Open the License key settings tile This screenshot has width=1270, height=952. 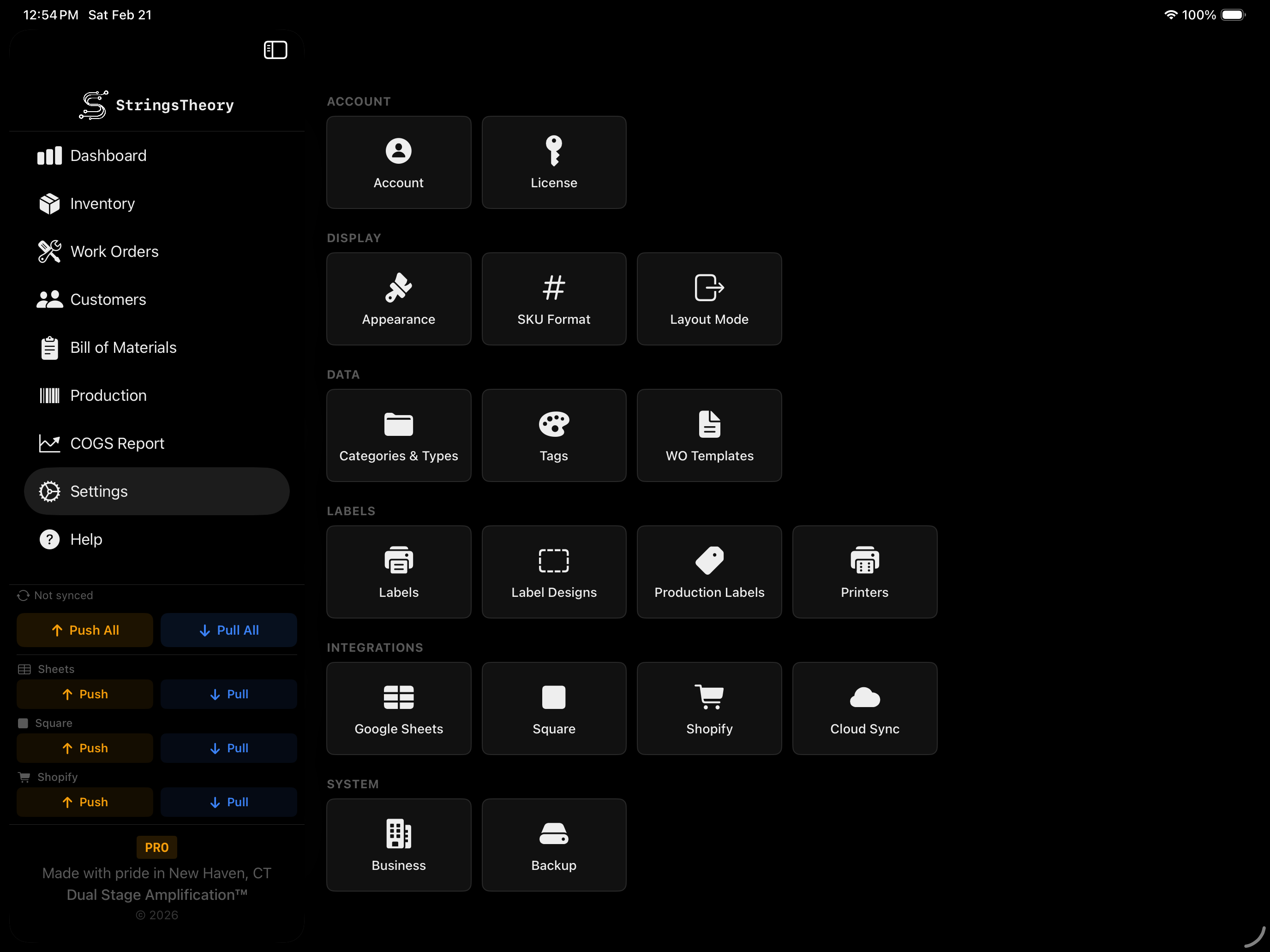553,162
